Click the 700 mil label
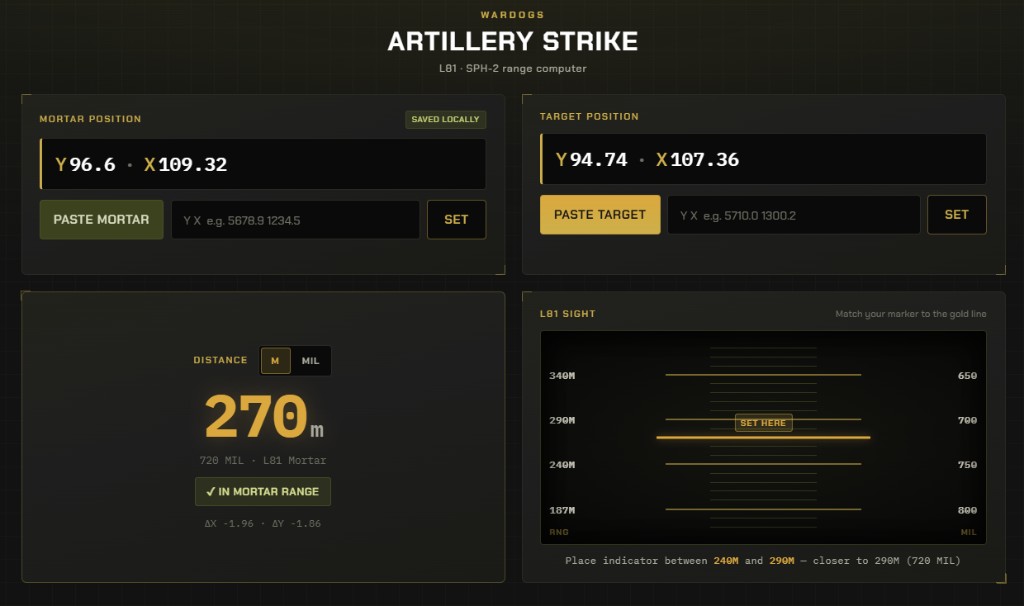Screen dimensions: 1024x606 pos(967,420)
